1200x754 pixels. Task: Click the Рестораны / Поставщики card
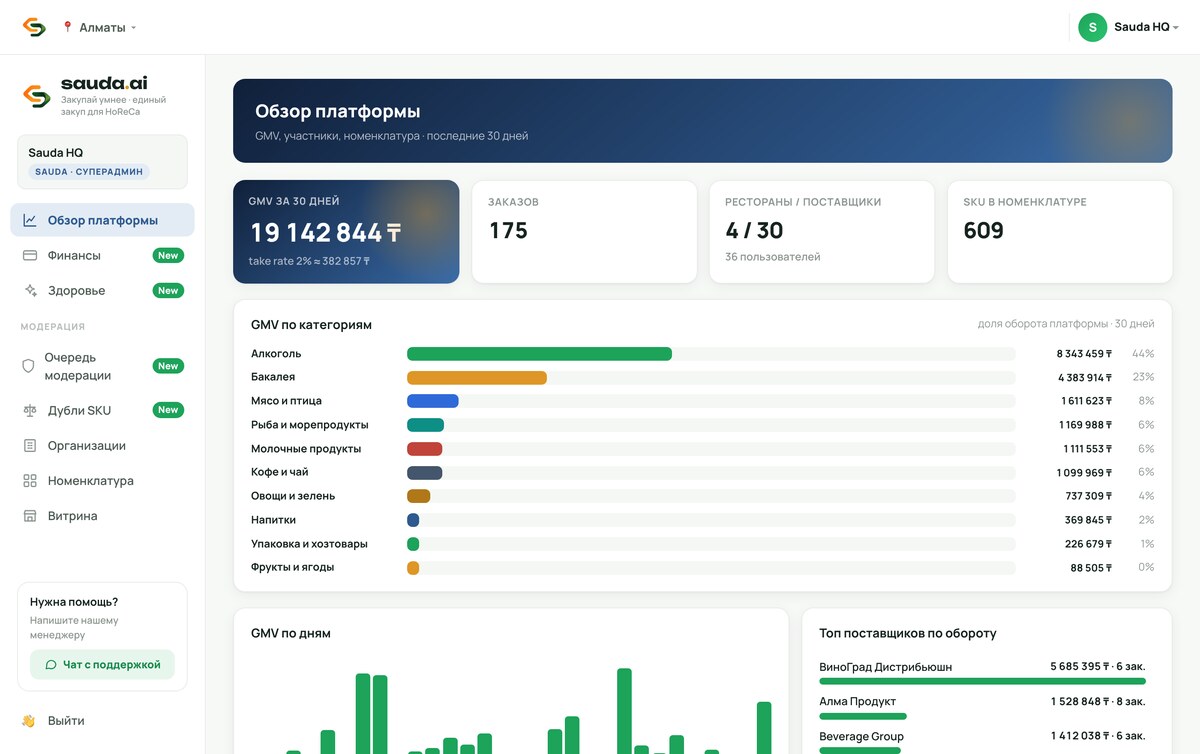822,232
